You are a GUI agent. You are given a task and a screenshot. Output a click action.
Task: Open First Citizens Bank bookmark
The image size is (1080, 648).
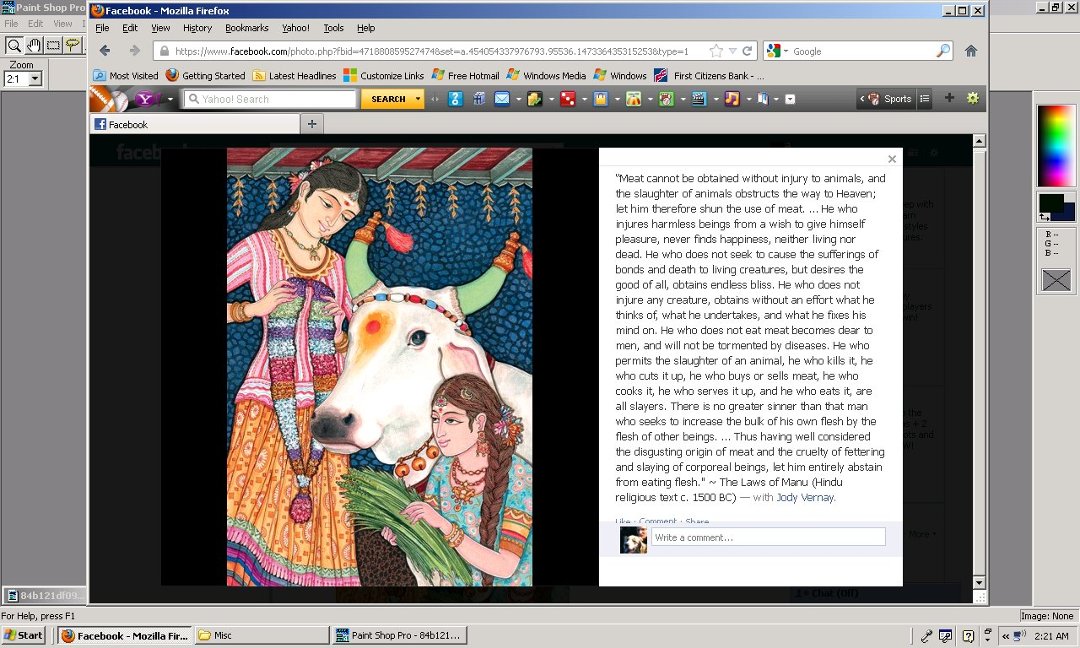tap(709, 76)
